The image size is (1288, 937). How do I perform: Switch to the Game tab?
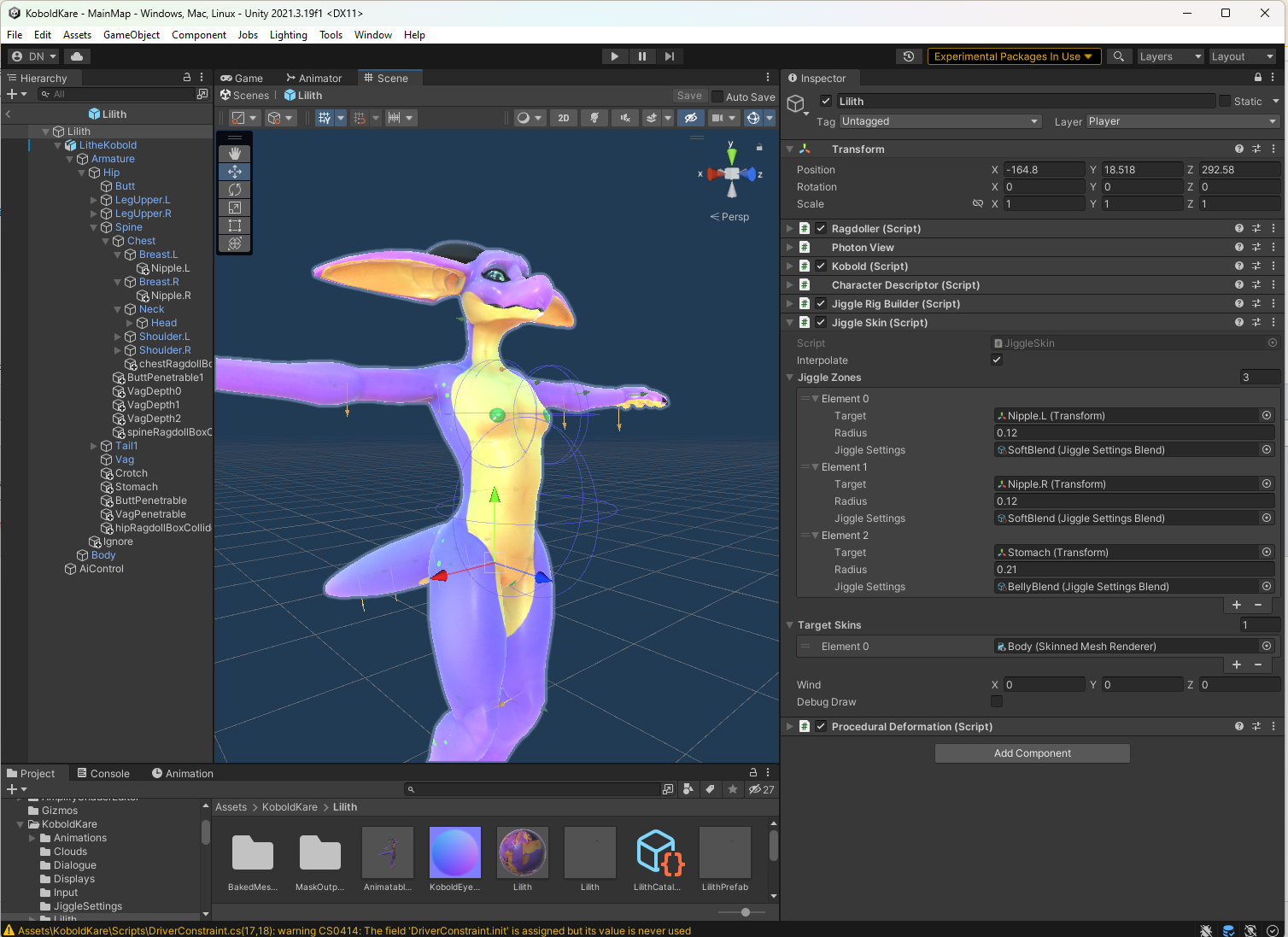pos(243,78)
